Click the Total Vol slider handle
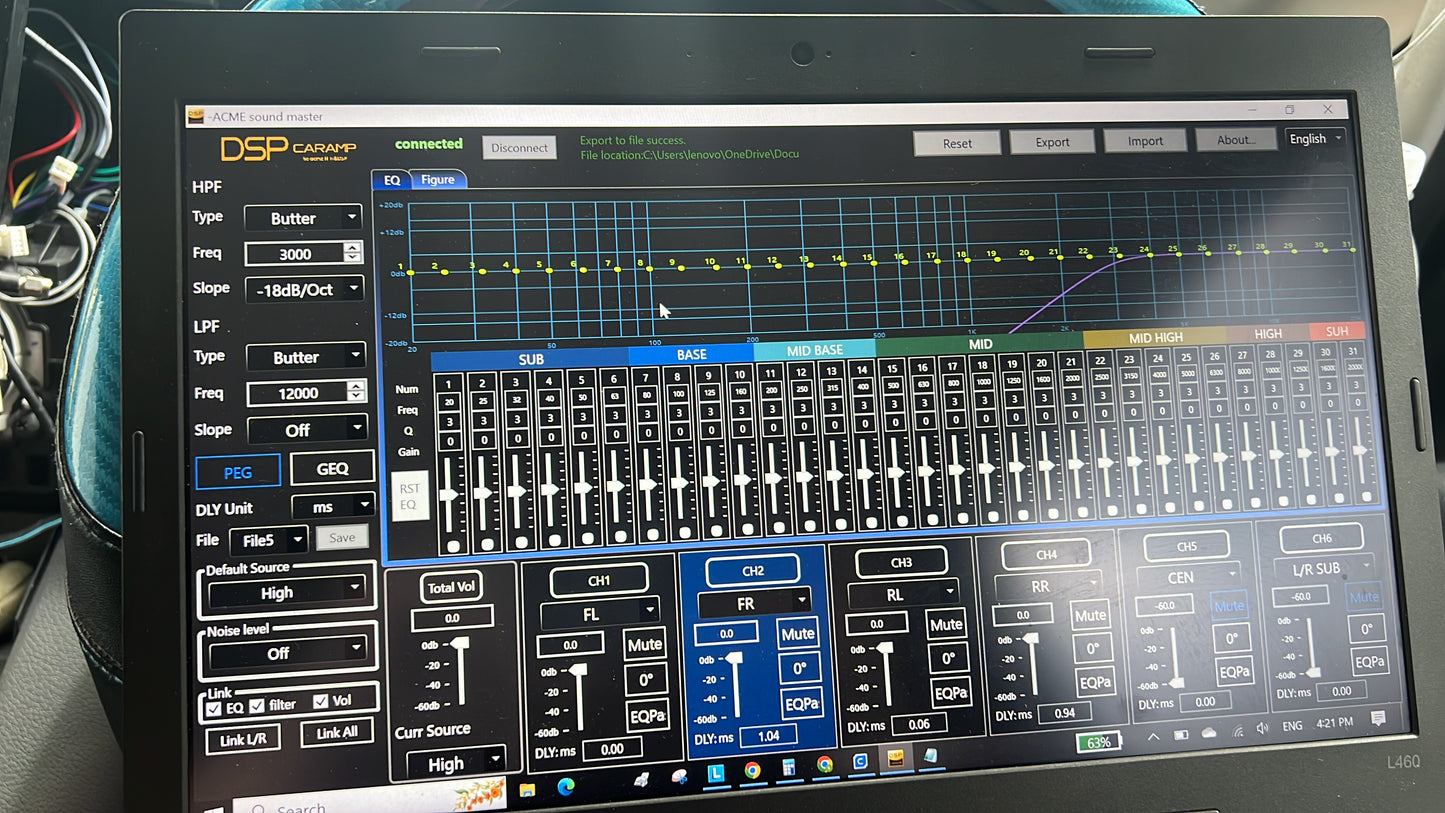The image size is (1445, 813). [460, 644]
